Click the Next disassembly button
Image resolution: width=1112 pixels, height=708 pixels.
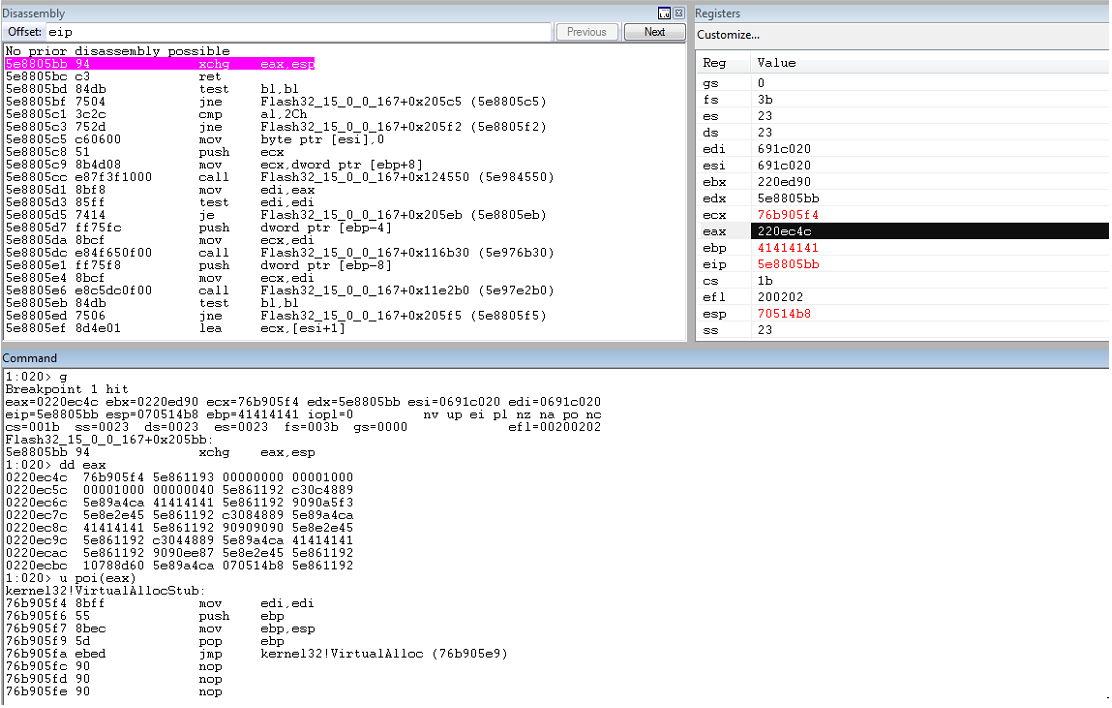[655, 32]
